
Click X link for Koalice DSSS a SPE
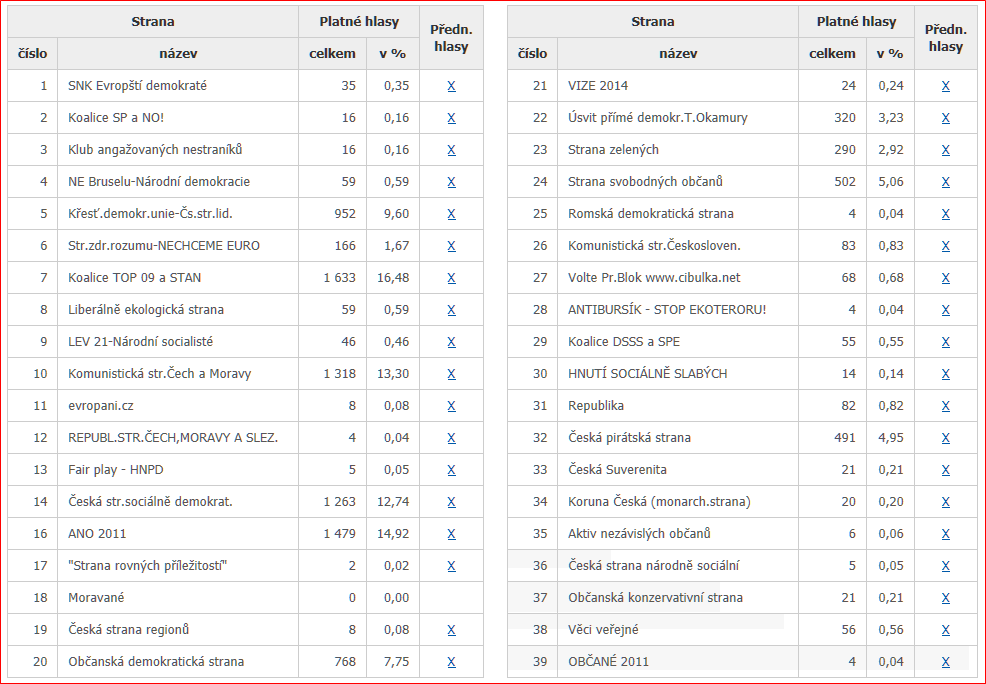946,343
